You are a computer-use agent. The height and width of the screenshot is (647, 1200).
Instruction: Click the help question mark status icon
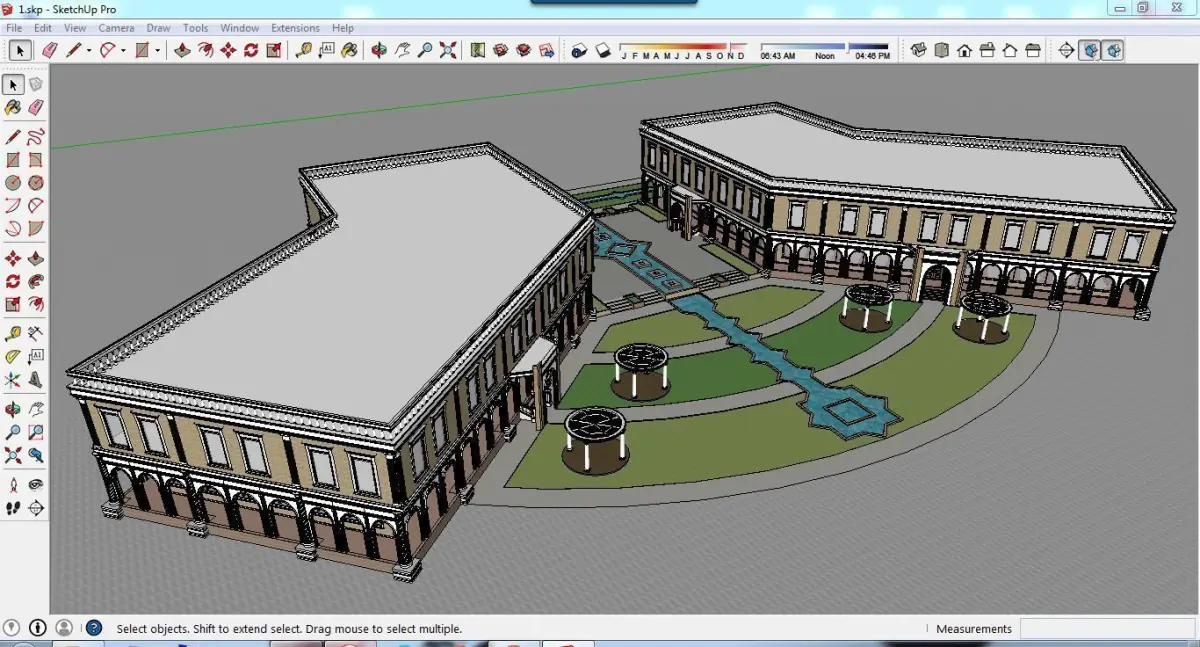pos(93,628)
